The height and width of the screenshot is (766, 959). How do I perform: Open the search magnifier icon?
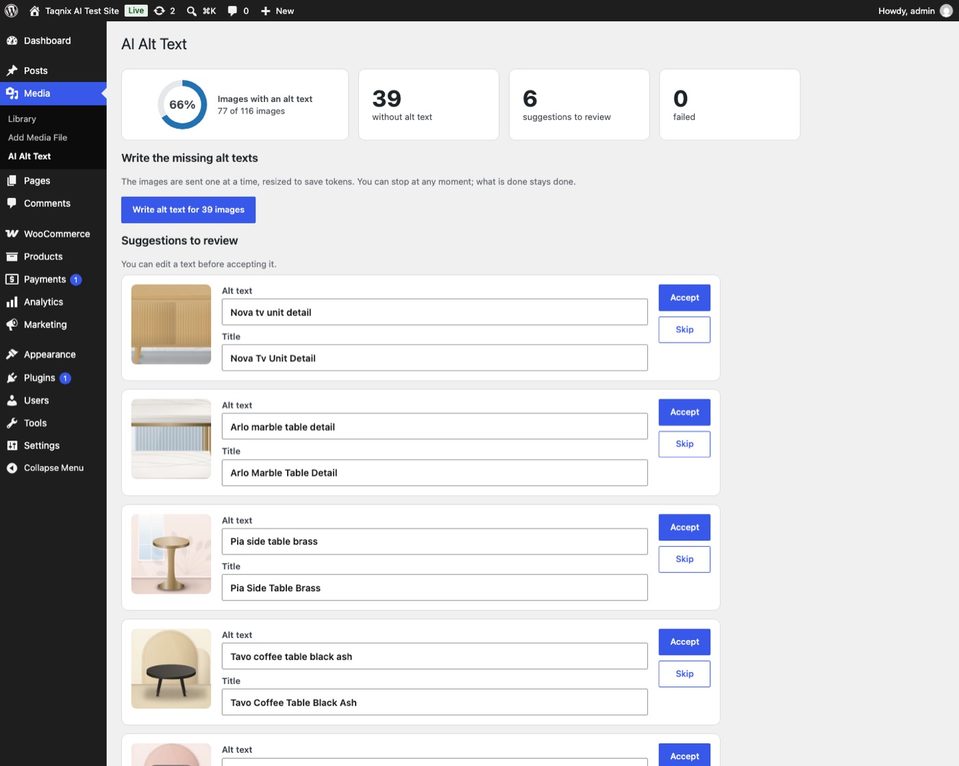[191, 11]
